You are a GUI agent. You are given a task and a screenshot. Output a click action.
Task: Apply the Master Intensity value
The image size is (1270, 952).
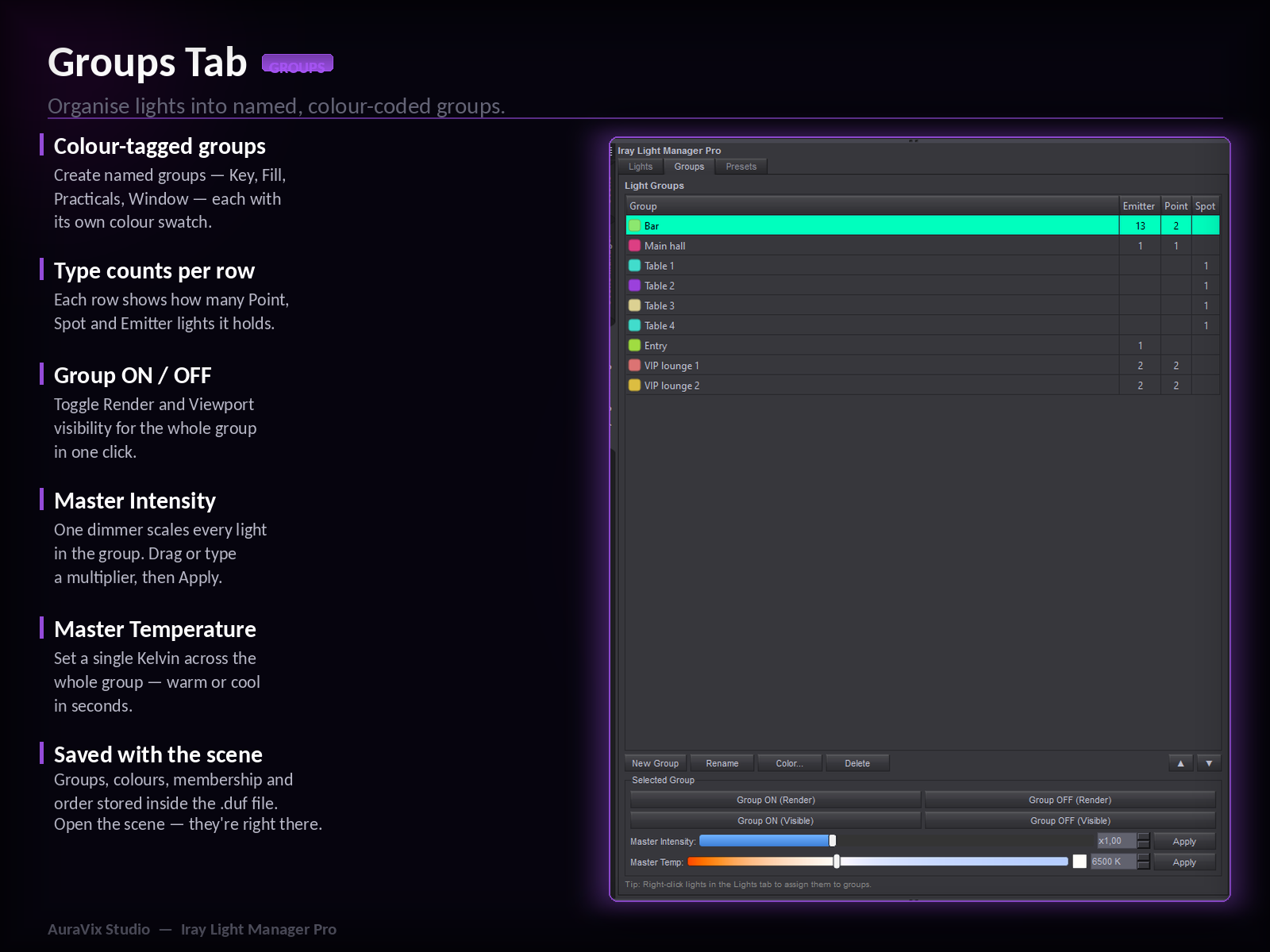point(1184,841)
